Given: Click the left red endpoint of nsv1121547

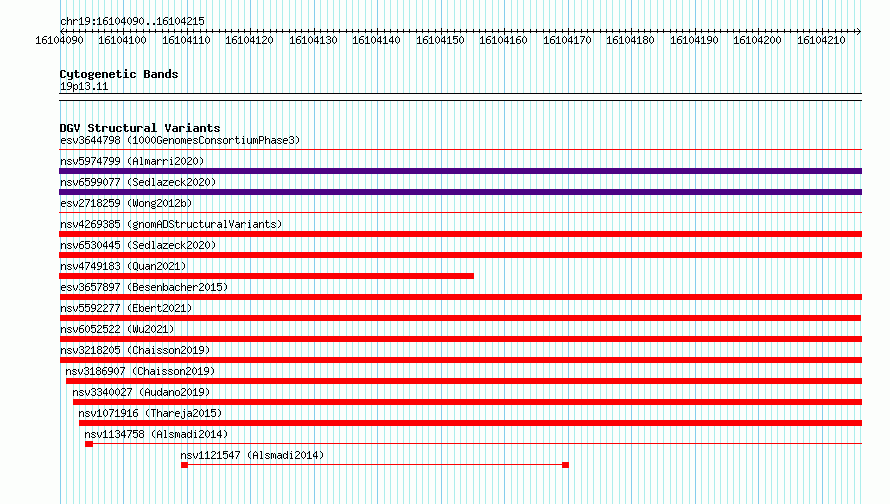Looking at the screenshot, I should [x=184, y=465].
